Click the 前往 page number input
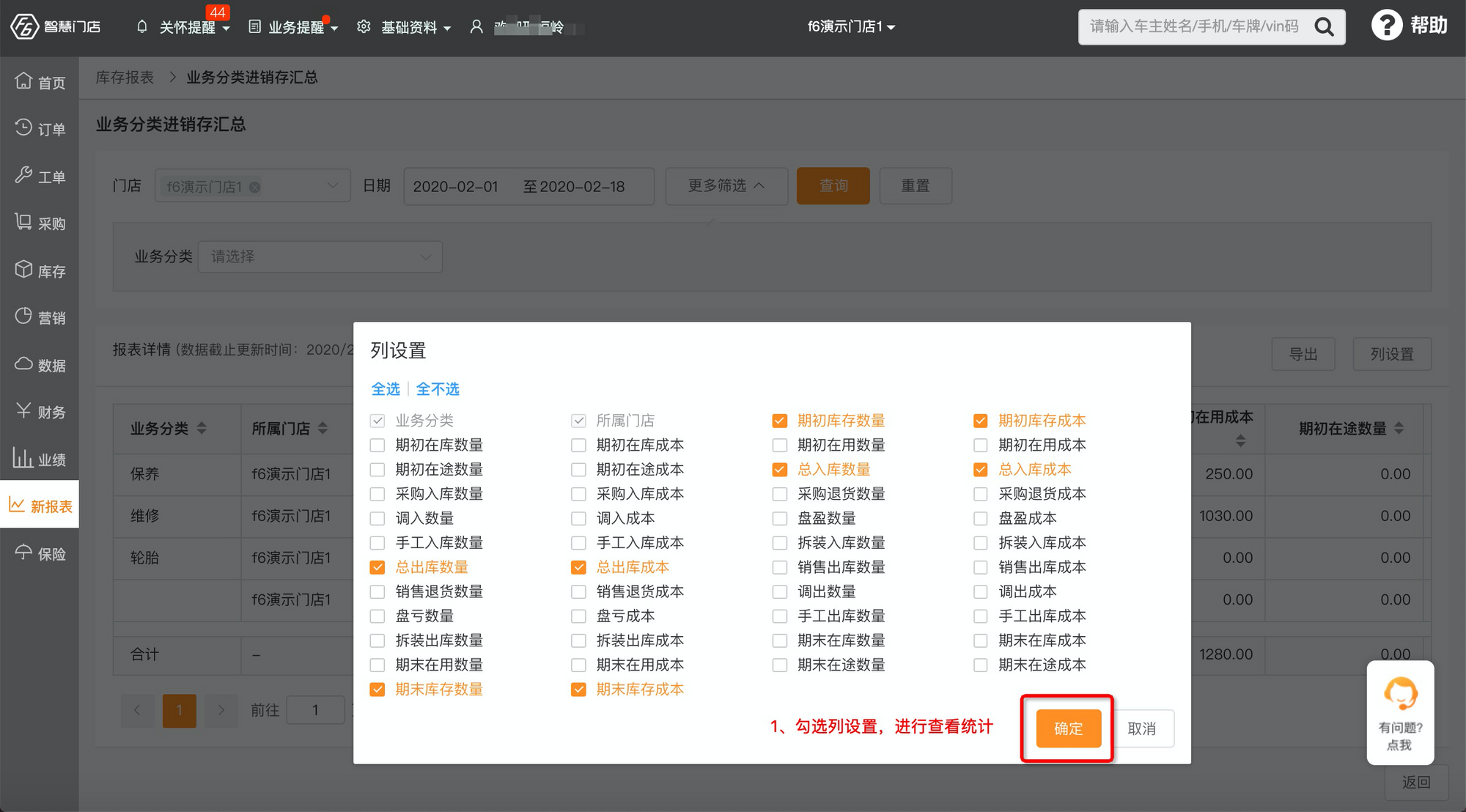The height and width of the screenshot is (812, 1466). [315, 710]
